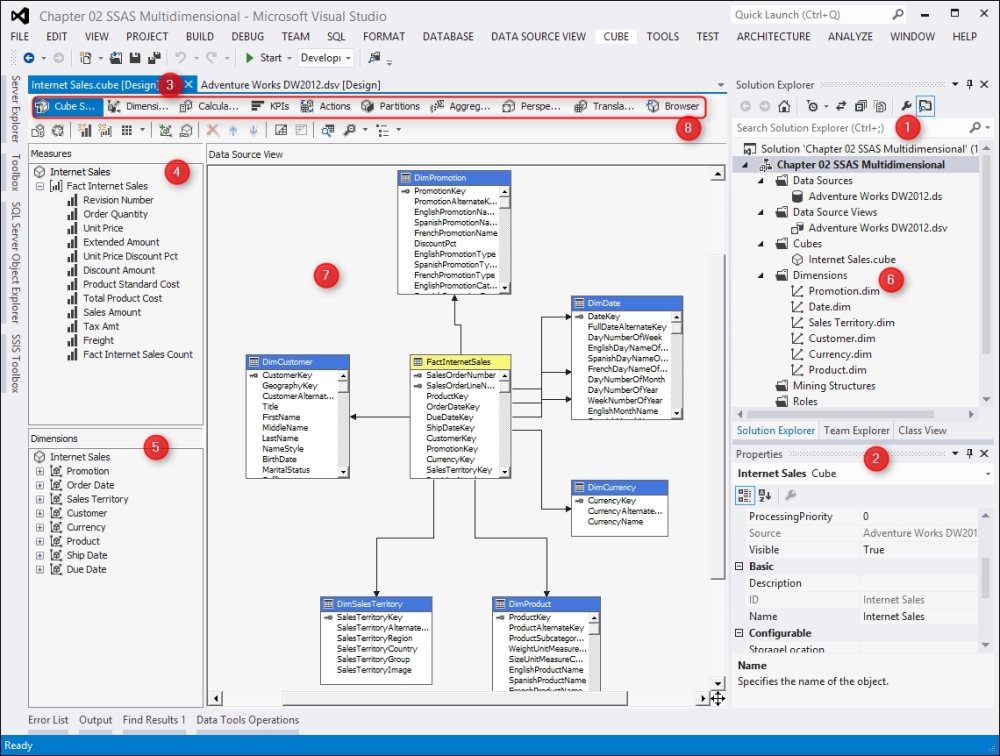Switch to the Team Explorer tab

pyautogui.click(x=856, y=431)
